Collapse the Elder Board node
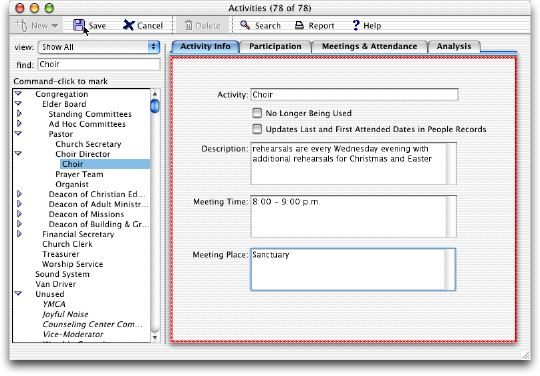The image size is (540, 376). 18,104
